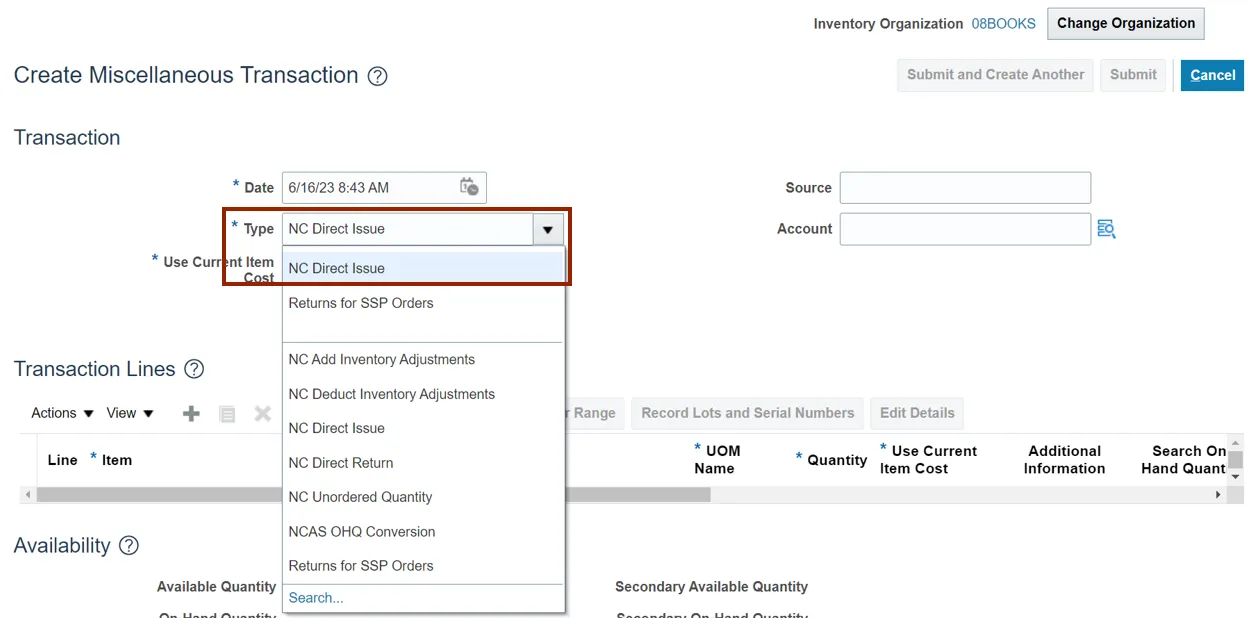Viewport: 1257px width, 618px height.
Task: Click the duplicate line icon
Action: coord(227,413)
